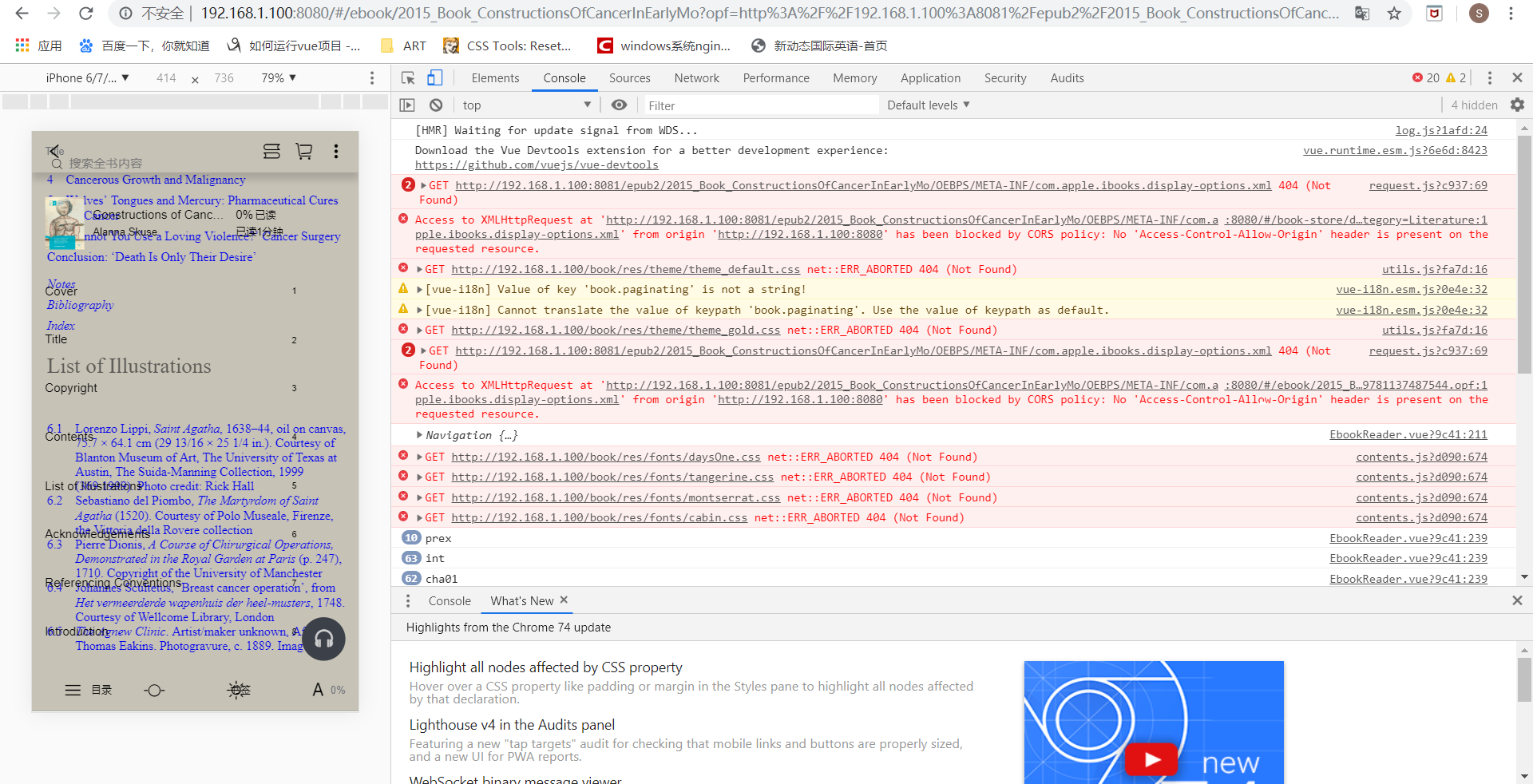Switch to the Elements tab

point(495,78)
